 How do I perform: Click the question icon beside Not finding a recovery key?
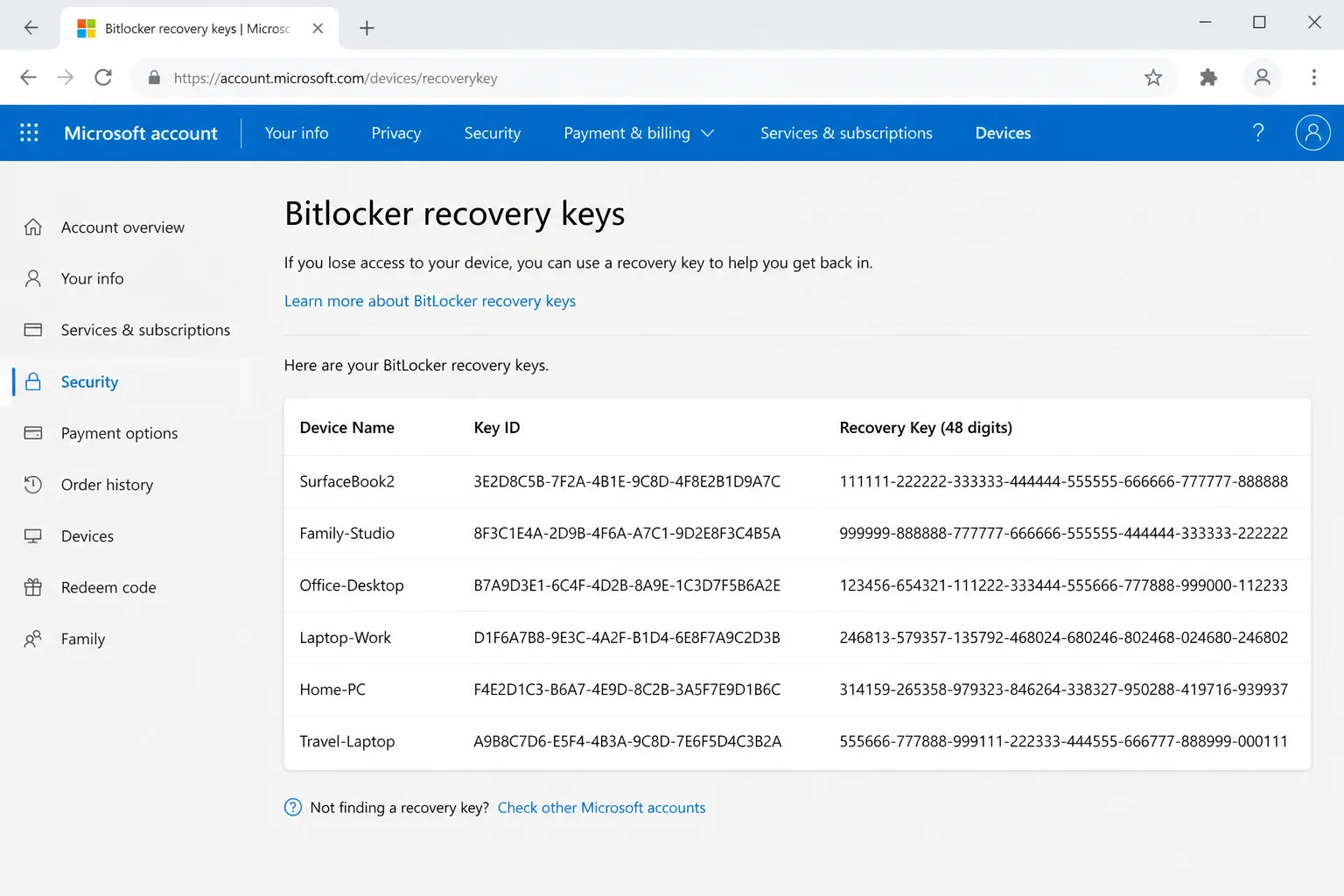293,808
